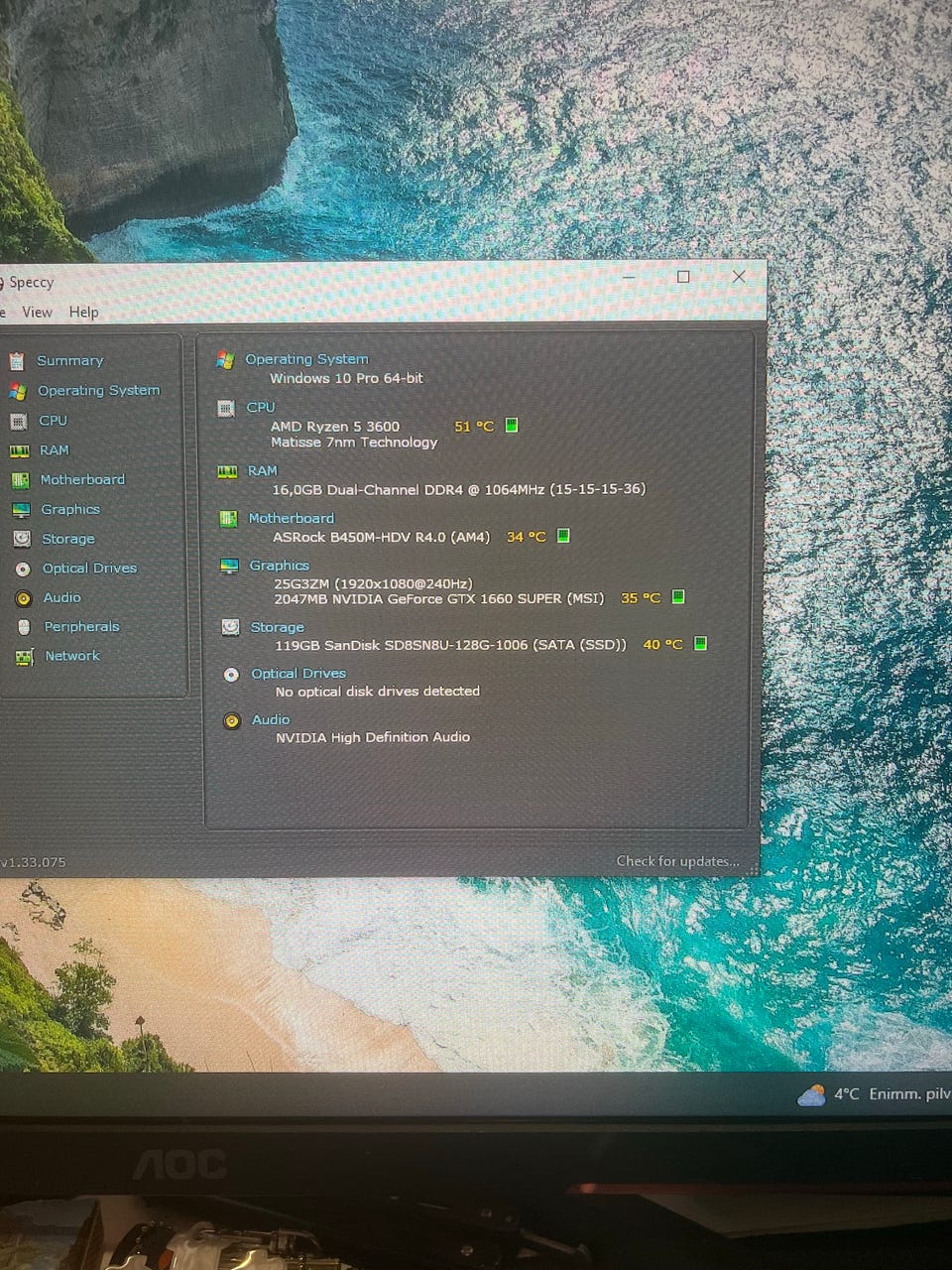This screenshot has height=1270, width=952.
Task: Select Summary in the left sidebar
Action: coord(69,361)
